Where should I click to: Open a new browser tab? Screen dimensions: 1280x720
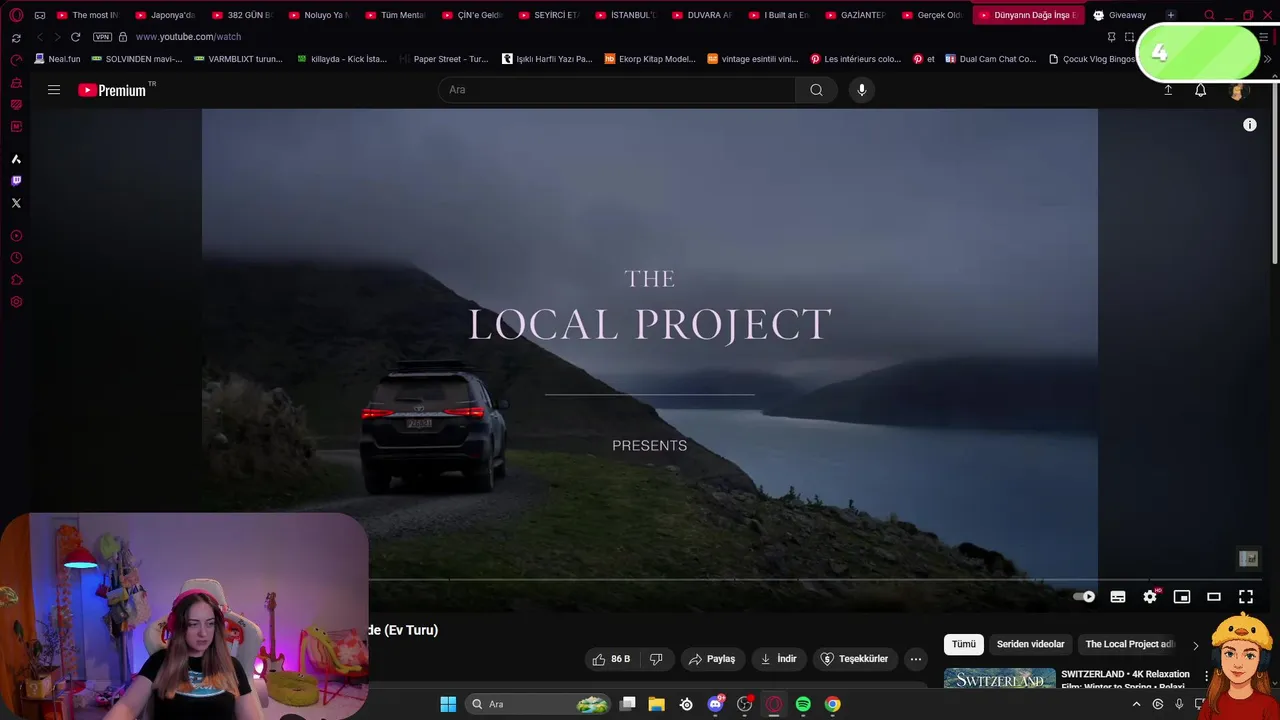[1171, 15]
